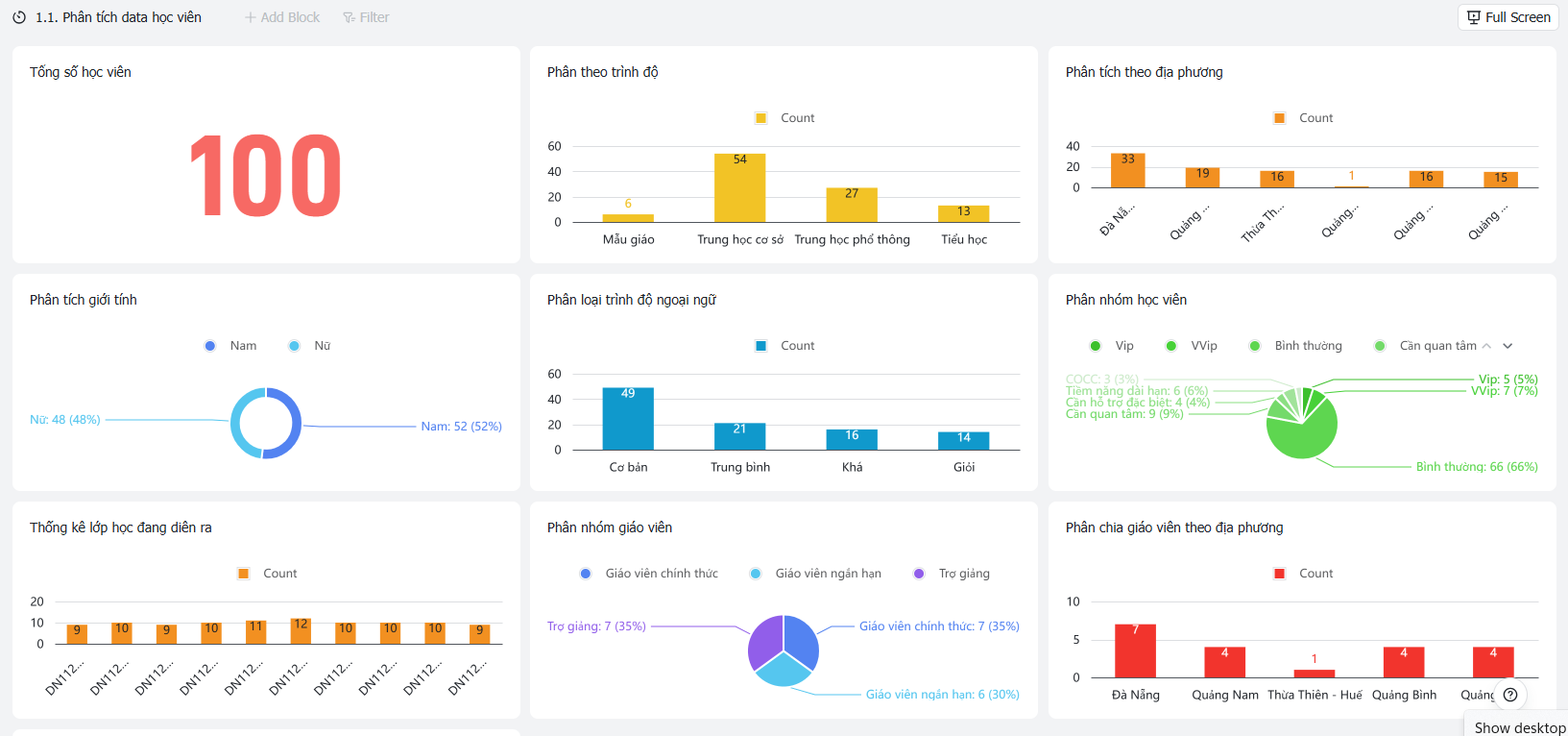Open the help question mark icon
1568x736 pixels.
point(1510,695)
